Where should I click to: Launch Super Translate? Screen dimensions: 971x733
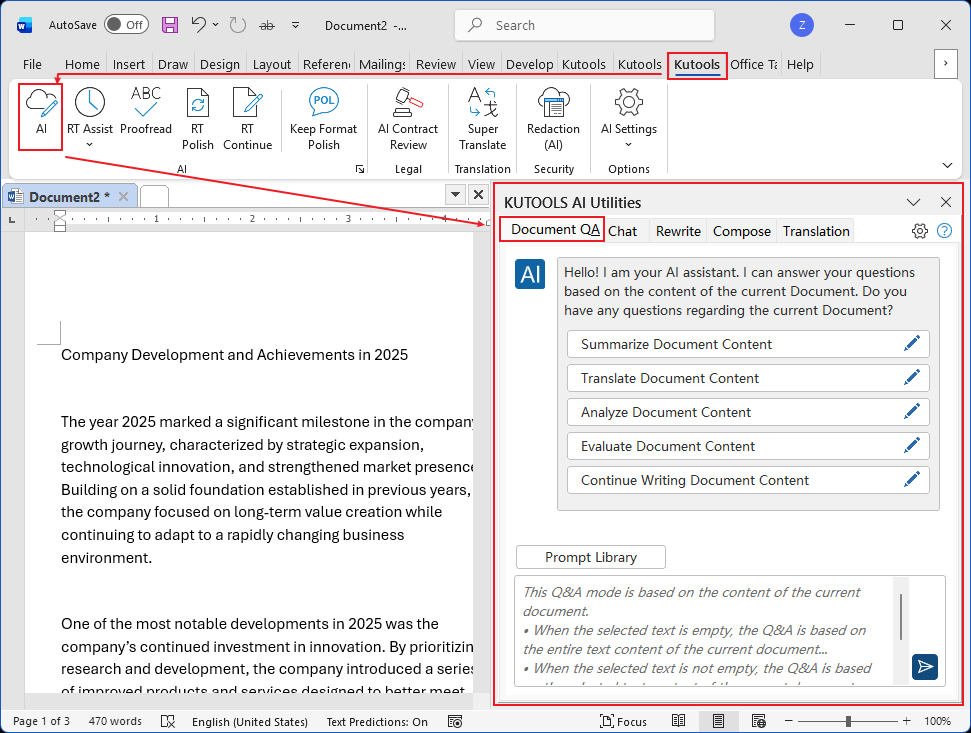click(x=482, y=113)
